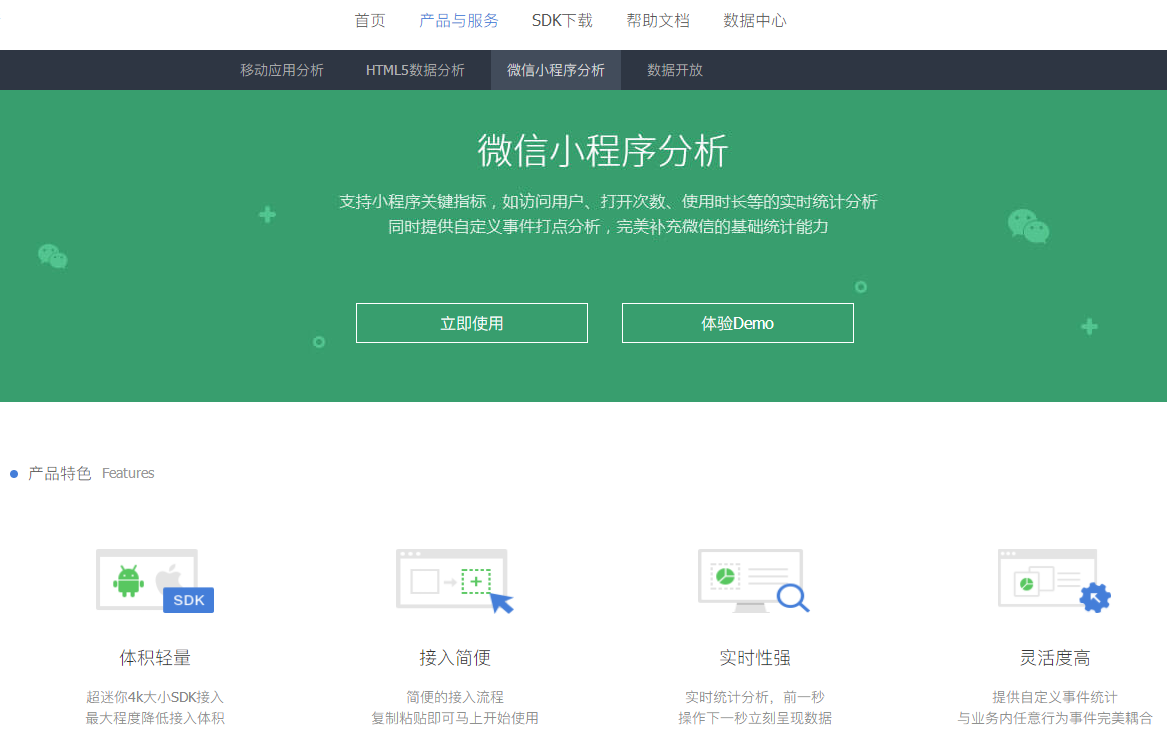1167x748 pixels.
Task: Click the 实时性强 feature title
Action: 755,658
